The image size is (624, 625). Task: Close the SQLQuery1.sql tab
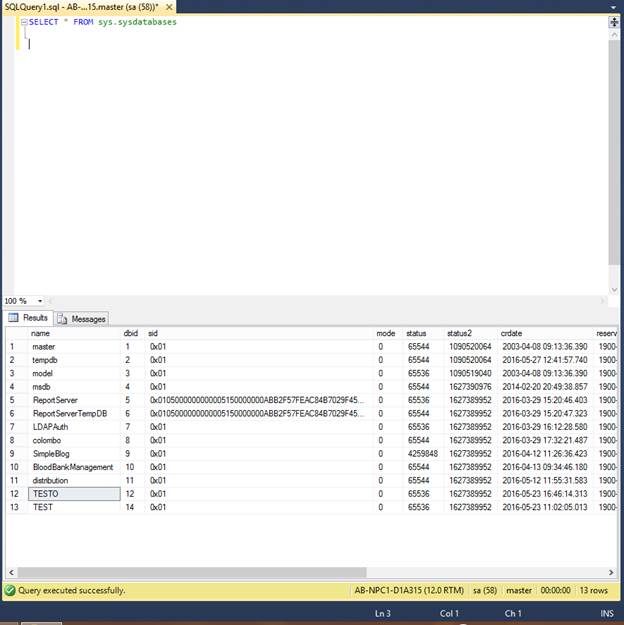(169, 7)
